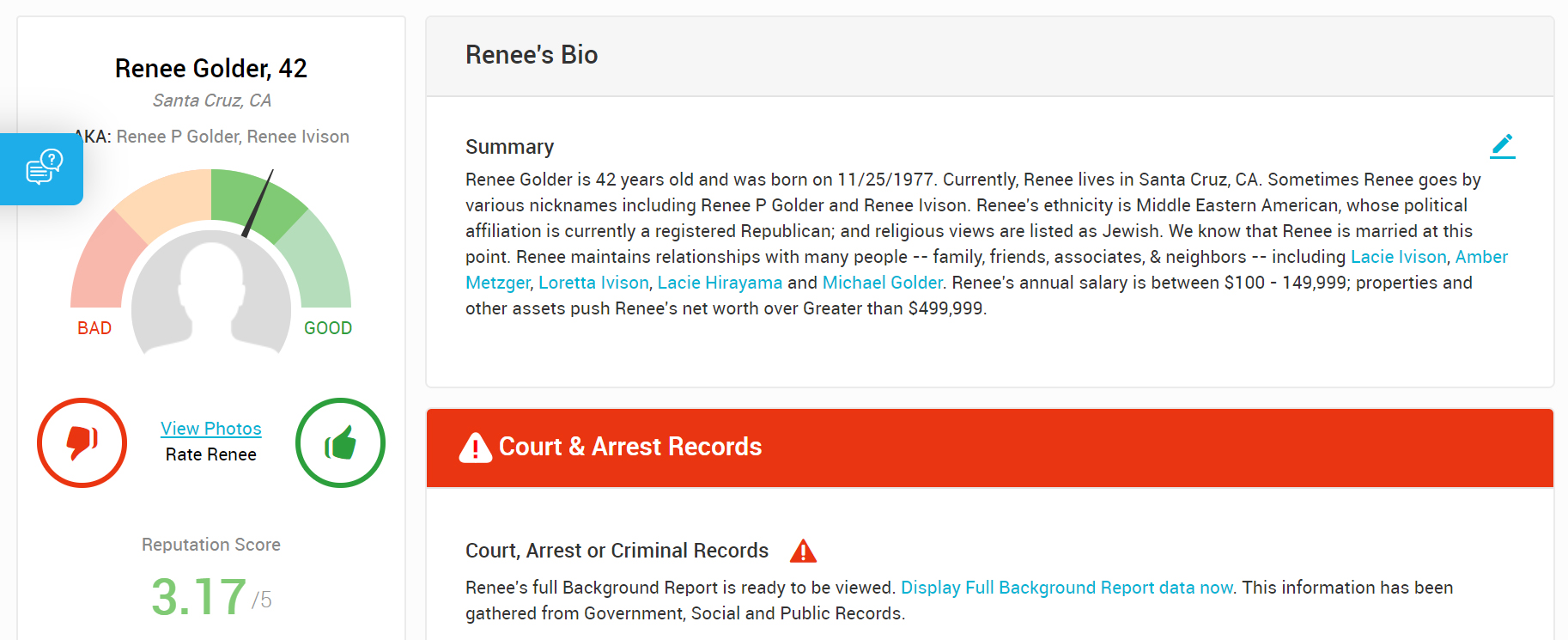Click the Court & Arrest Records header
This screenshot has height=640, width=1568.
630,447
